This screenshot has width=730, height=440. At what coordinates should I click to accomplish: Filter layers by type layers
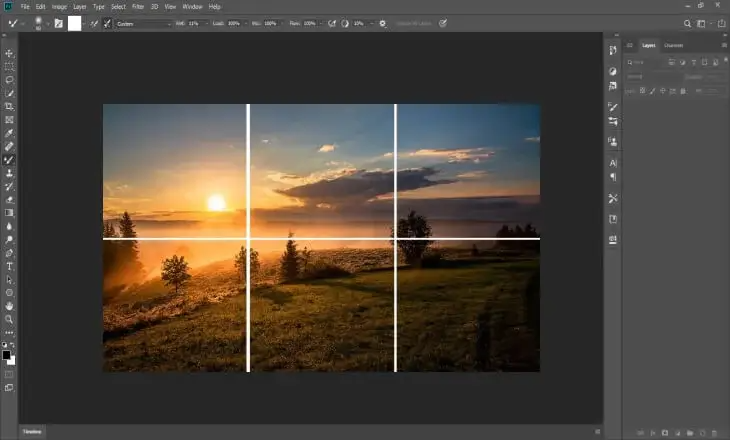point(694,62)
